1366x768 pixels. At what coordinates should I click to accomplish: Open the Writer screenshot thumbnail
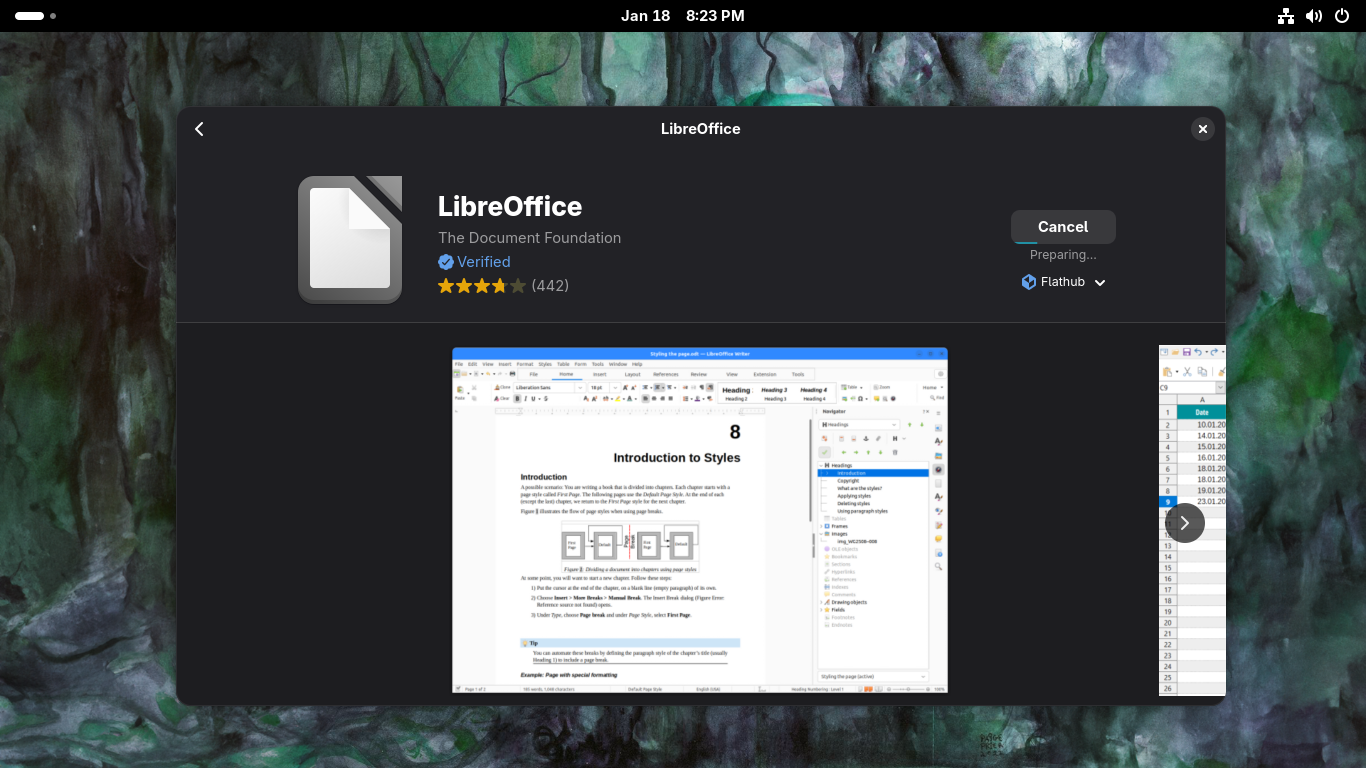point(700,520)
